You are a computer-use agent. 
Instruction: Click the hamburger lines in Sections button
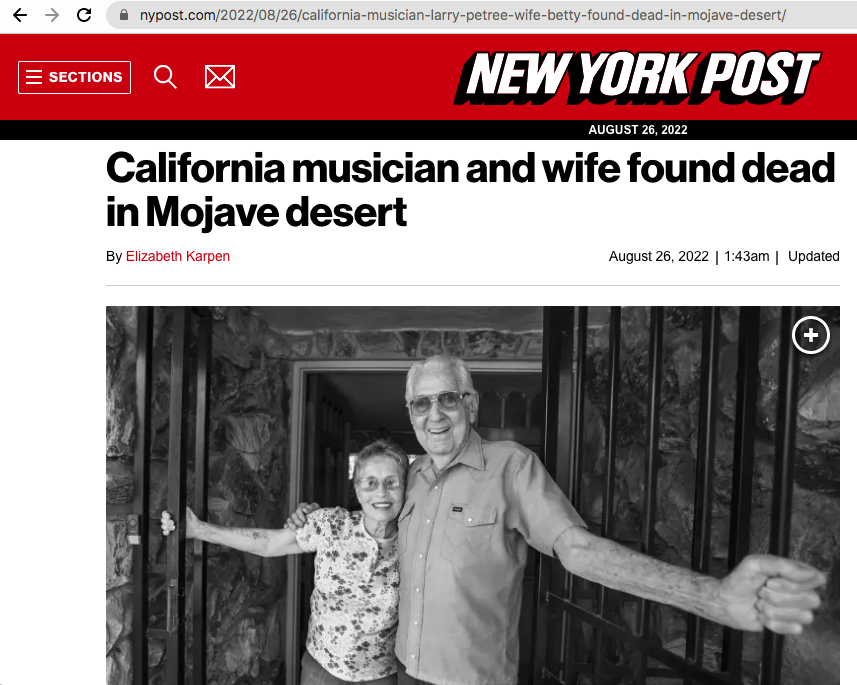coord(34,77)
